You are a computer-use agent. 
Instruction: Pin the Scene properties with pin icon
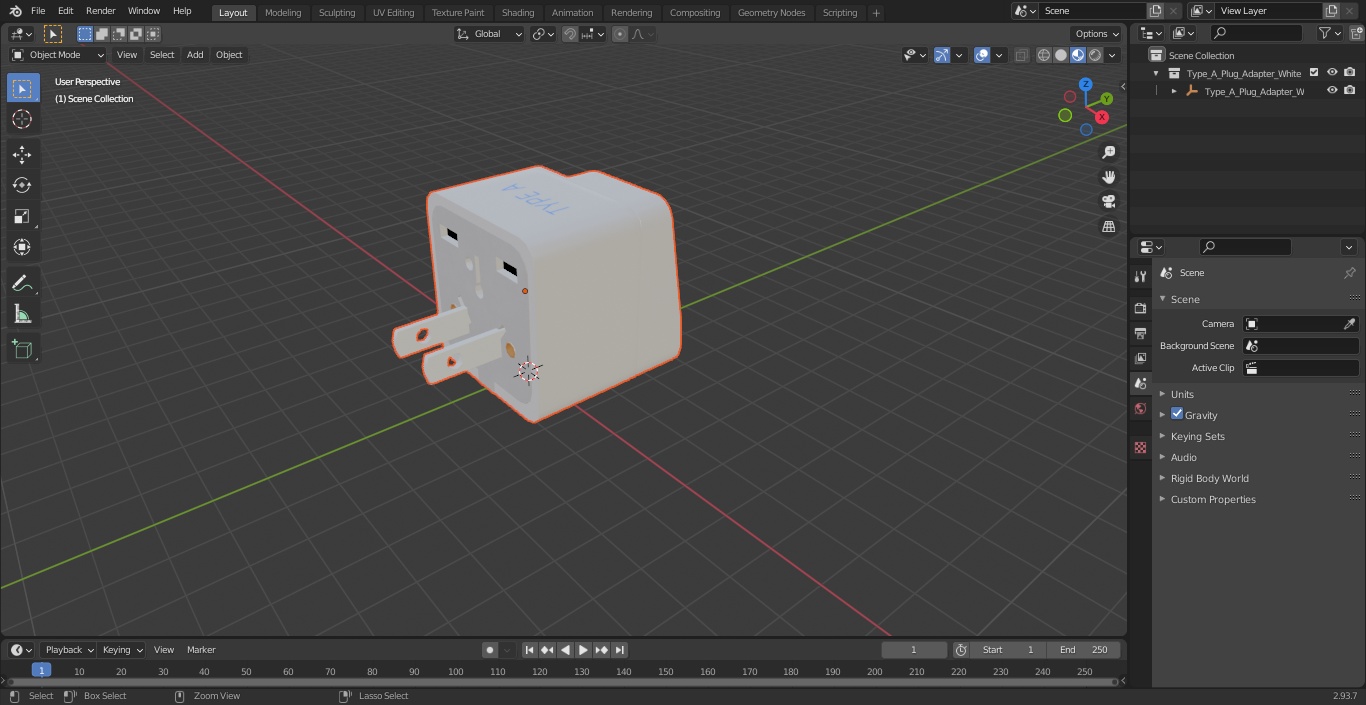tap(1349, 273)
